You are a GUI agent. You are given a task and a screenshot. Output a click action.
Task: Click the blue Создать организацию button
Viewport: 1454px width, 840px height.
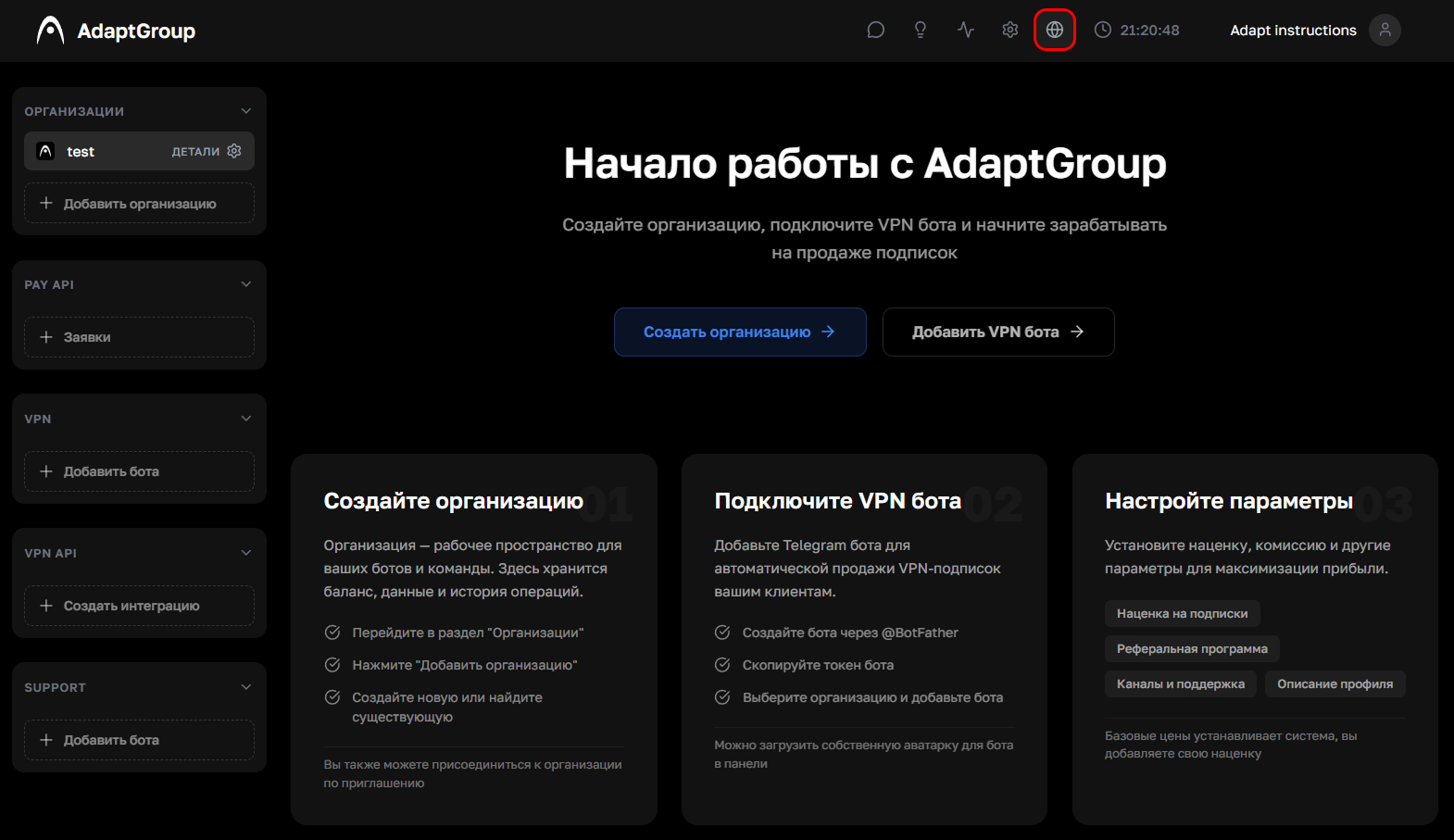740,332
